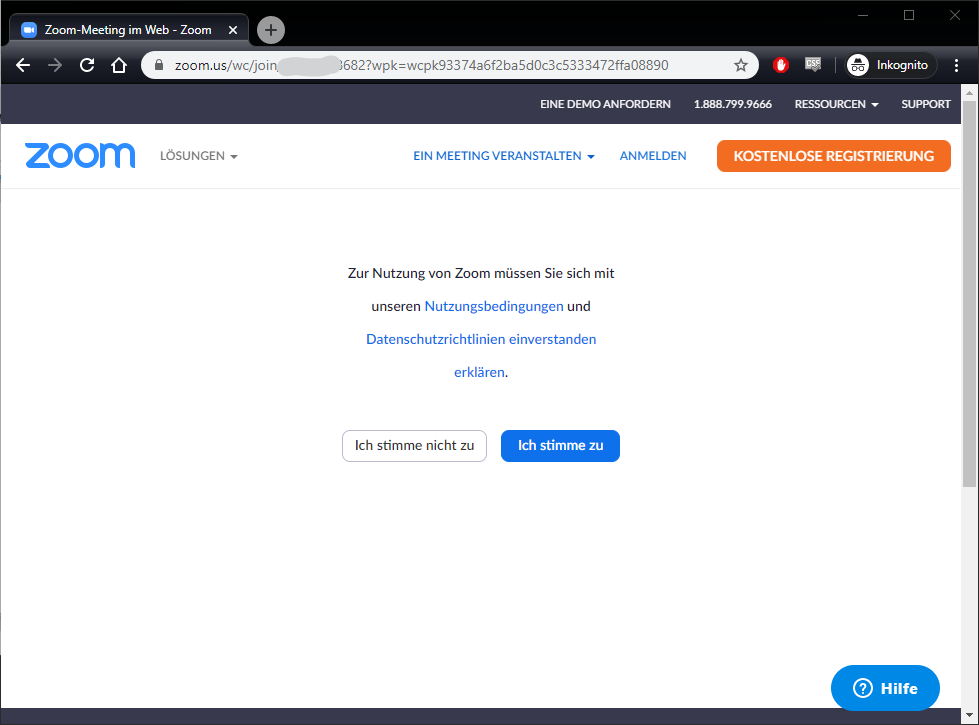Open the Nutzungsbedingungen link
The image size is (979, 725).
coord(494,306)
